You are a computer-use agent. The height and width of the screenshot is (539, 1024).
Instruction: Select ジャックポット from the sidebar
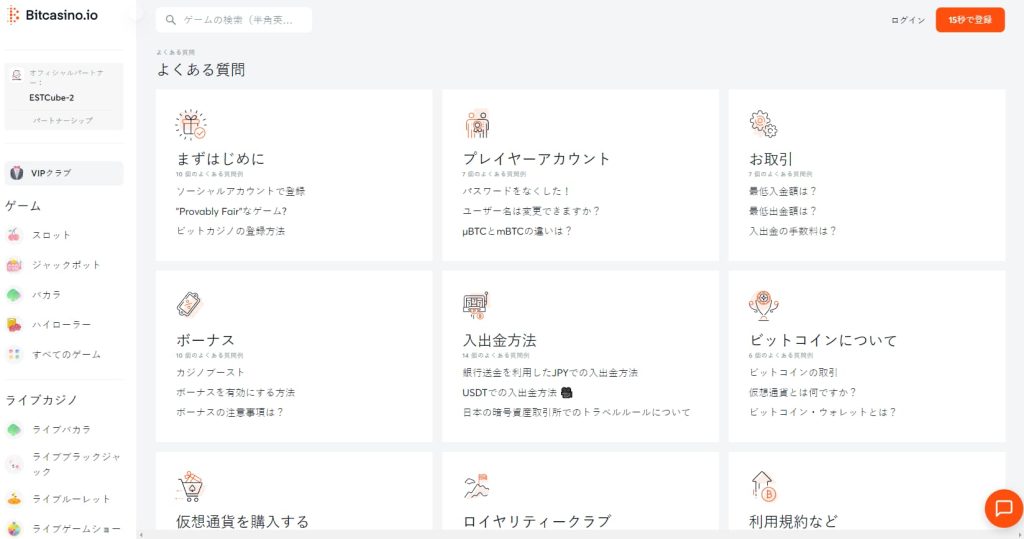pos(65,265)
